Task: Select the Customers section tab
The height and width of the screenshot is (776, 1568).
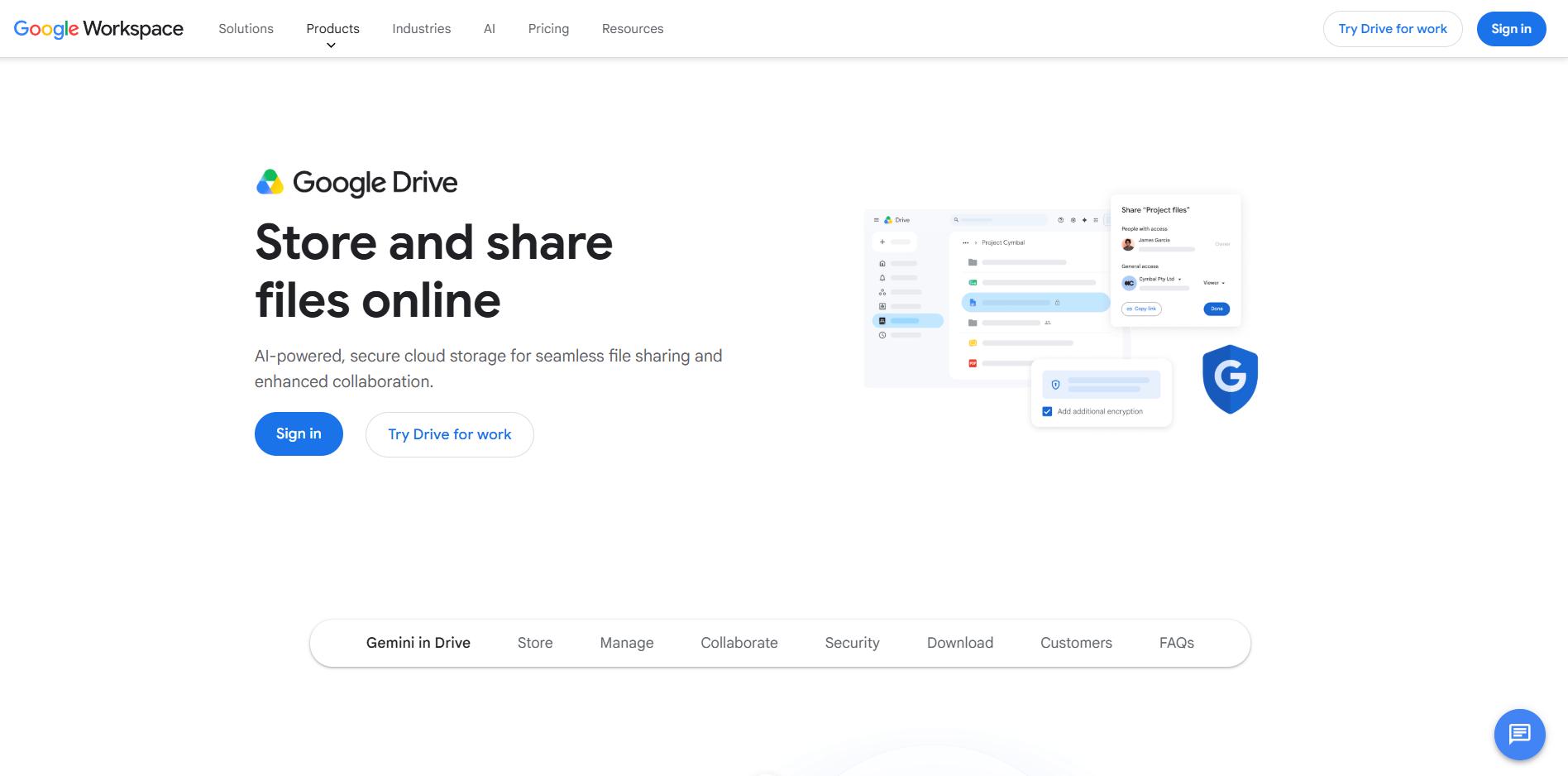Action: click(x=1076, y=643)
